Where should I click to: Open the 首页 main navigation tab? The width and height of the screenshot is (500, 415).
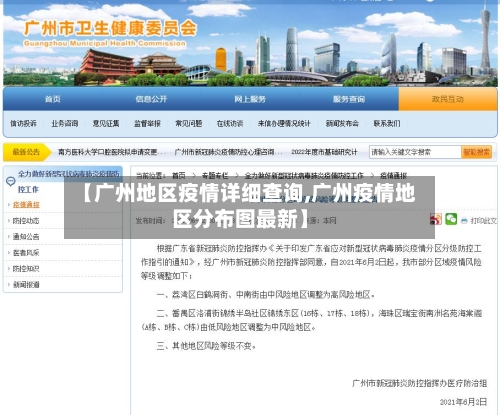click(53, 99)
